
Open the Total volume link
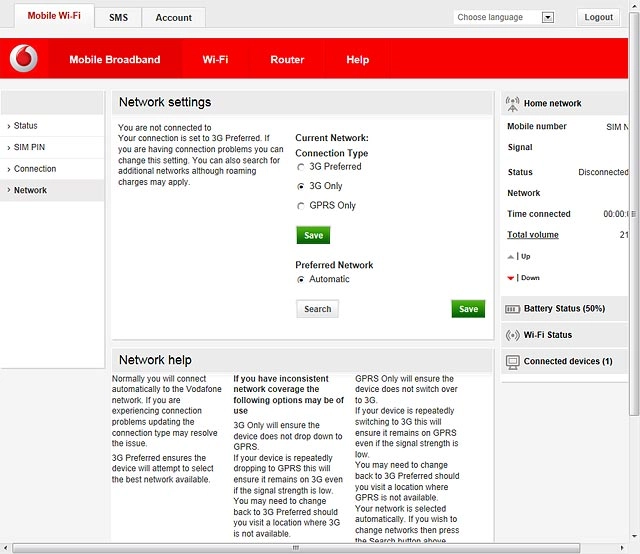(x=533, y=235)
